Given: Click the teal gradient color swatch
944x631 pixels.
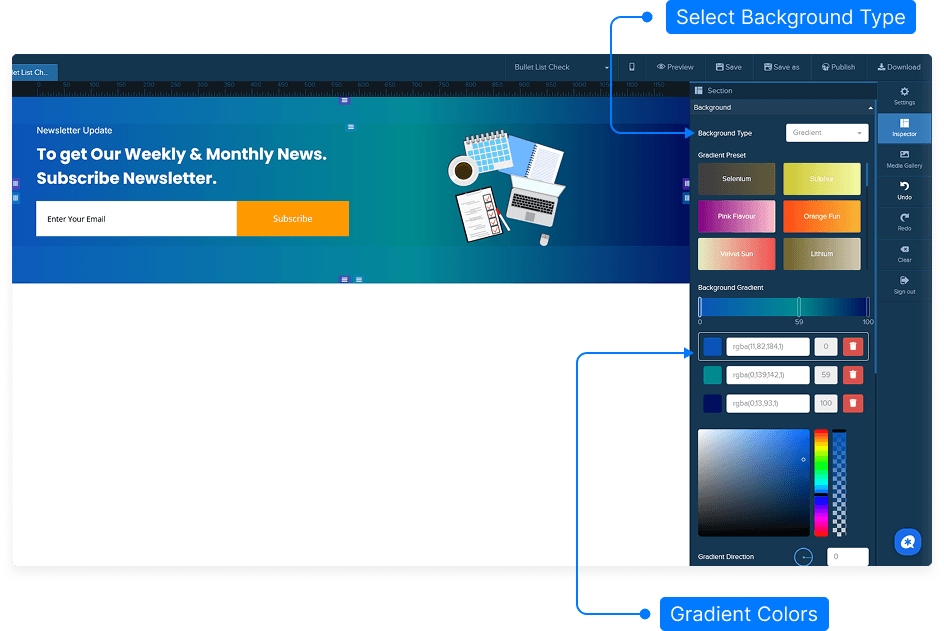Looking at the screenshot, I should pos(712,375).
